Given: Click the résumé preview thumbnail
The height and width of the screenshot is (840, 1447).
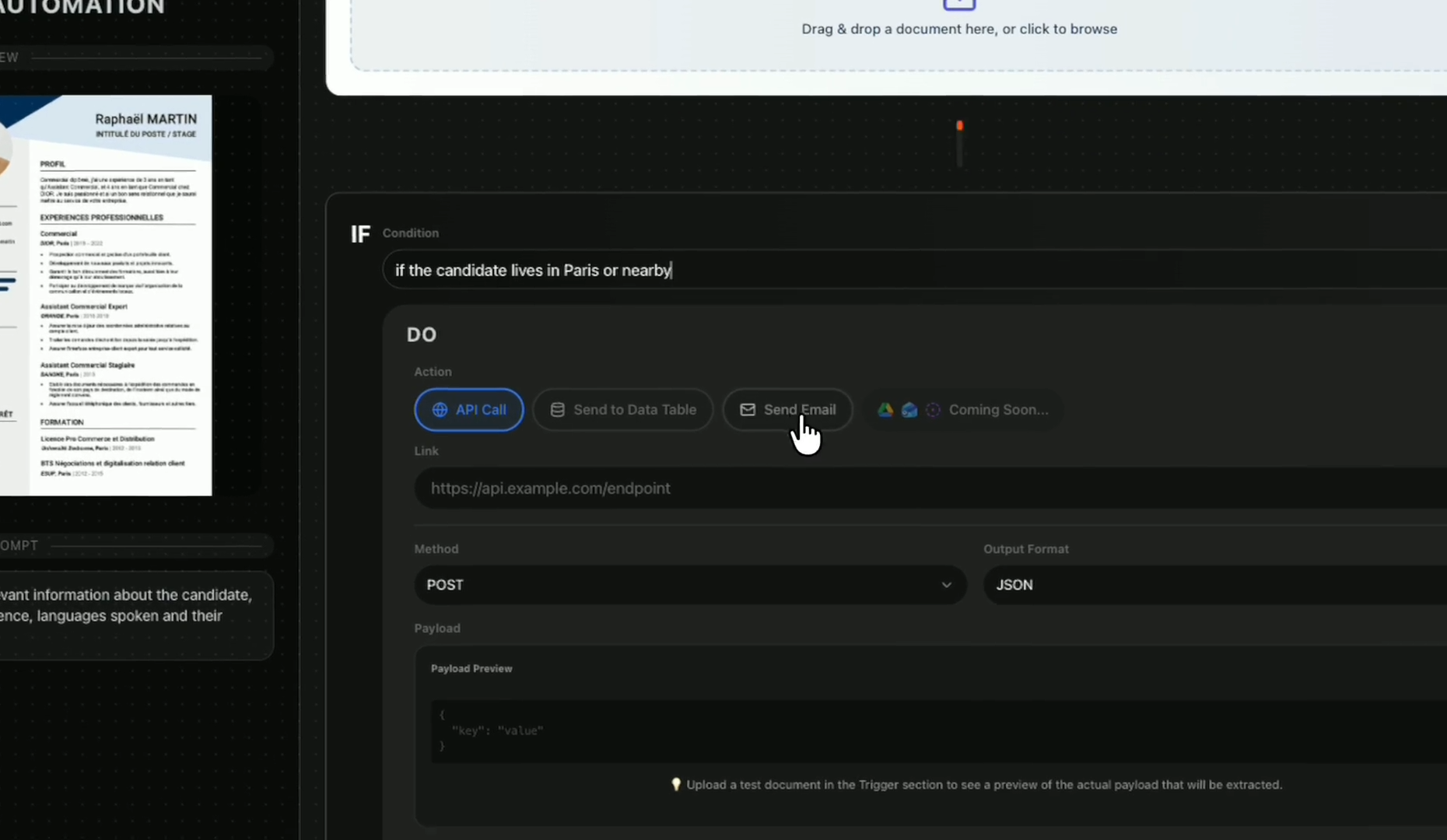Looking at the screenshot, I should 106,296.
